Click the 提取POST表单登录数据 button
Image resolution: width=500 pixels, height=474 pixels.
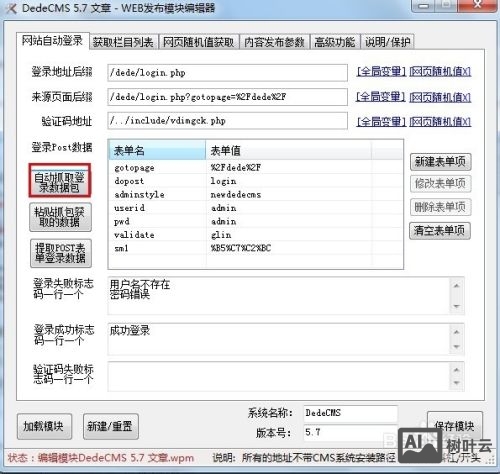[x=61, y=253]
